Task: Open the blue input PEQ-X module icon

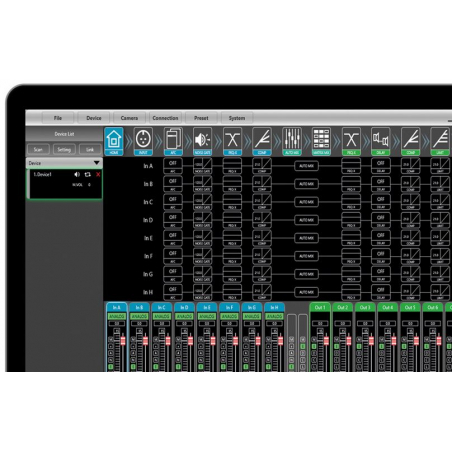Action: [232, 141]
